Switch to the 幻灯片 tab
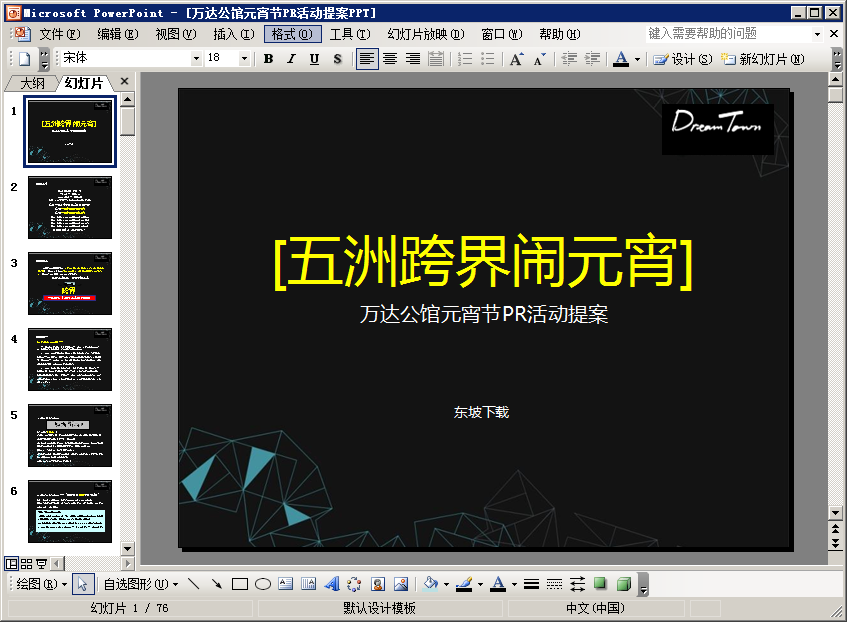This screenshot has height=622, width=847. [84, 83]
